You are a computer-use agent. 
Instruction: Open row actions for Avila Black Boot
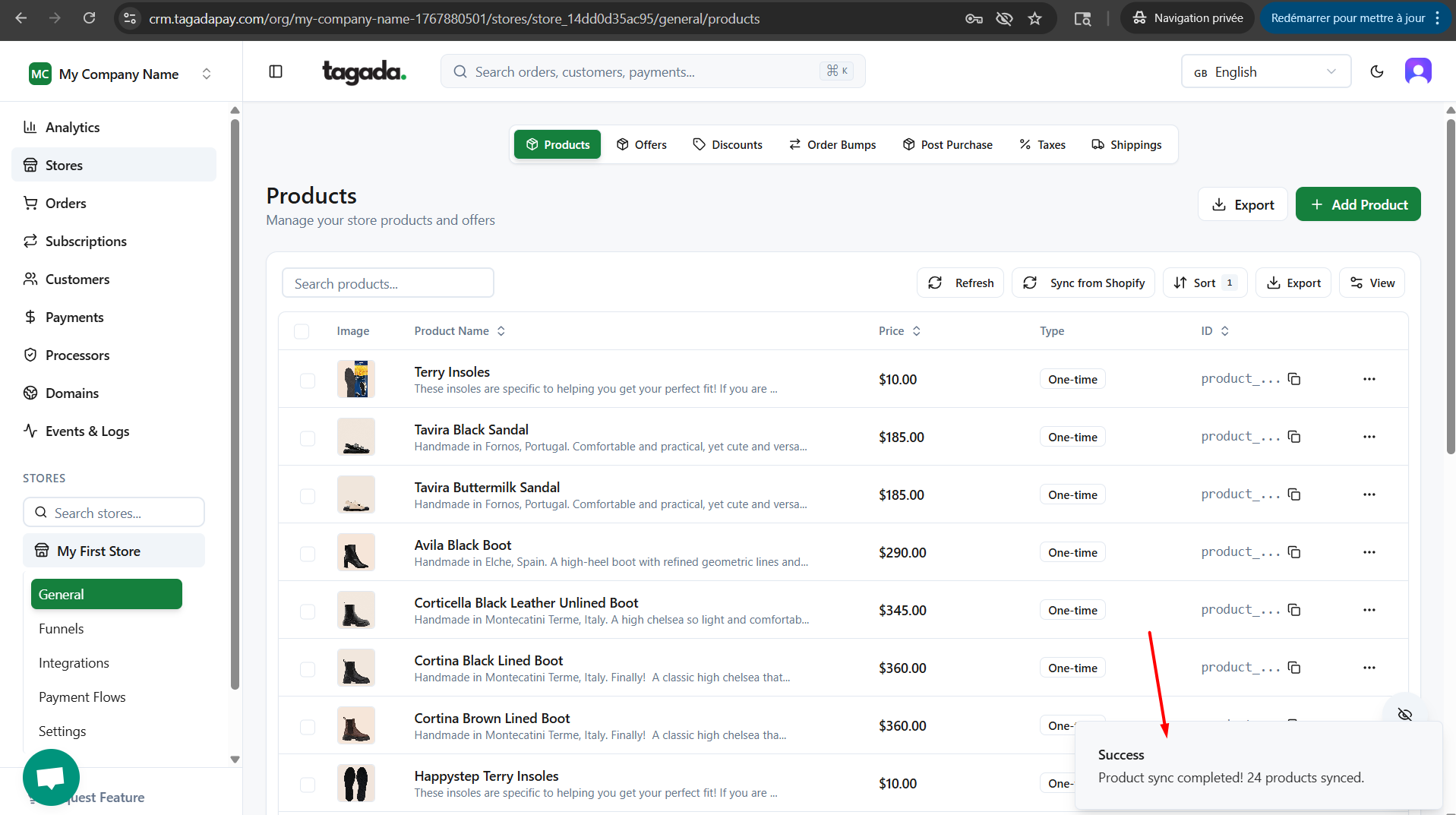1369,552
